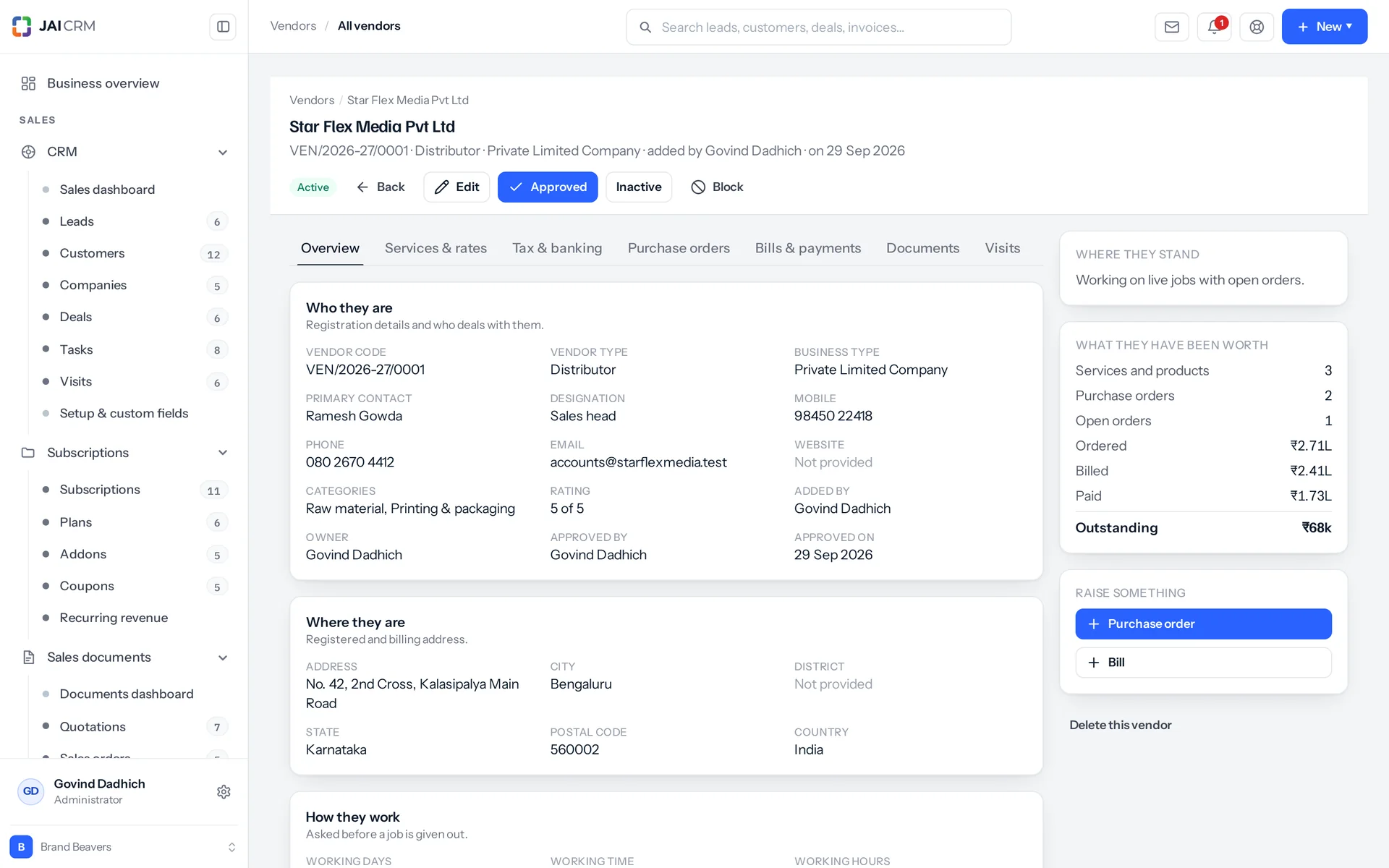Click the GD user avatar
This screenshot has width=1389, height=868.
[x=31, y=791]
